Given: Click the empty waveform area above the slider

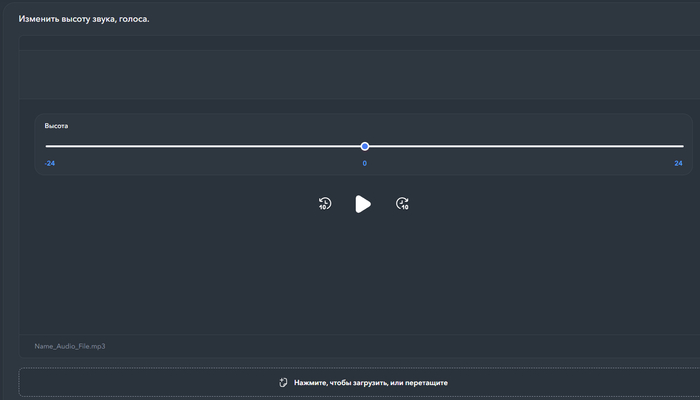Looking at the screenshot, I should click(360, 75).
